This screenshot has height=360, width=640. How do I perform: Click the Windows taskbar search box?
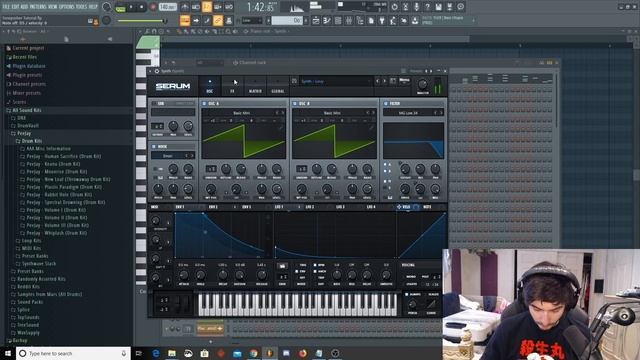tap(73, 353)
